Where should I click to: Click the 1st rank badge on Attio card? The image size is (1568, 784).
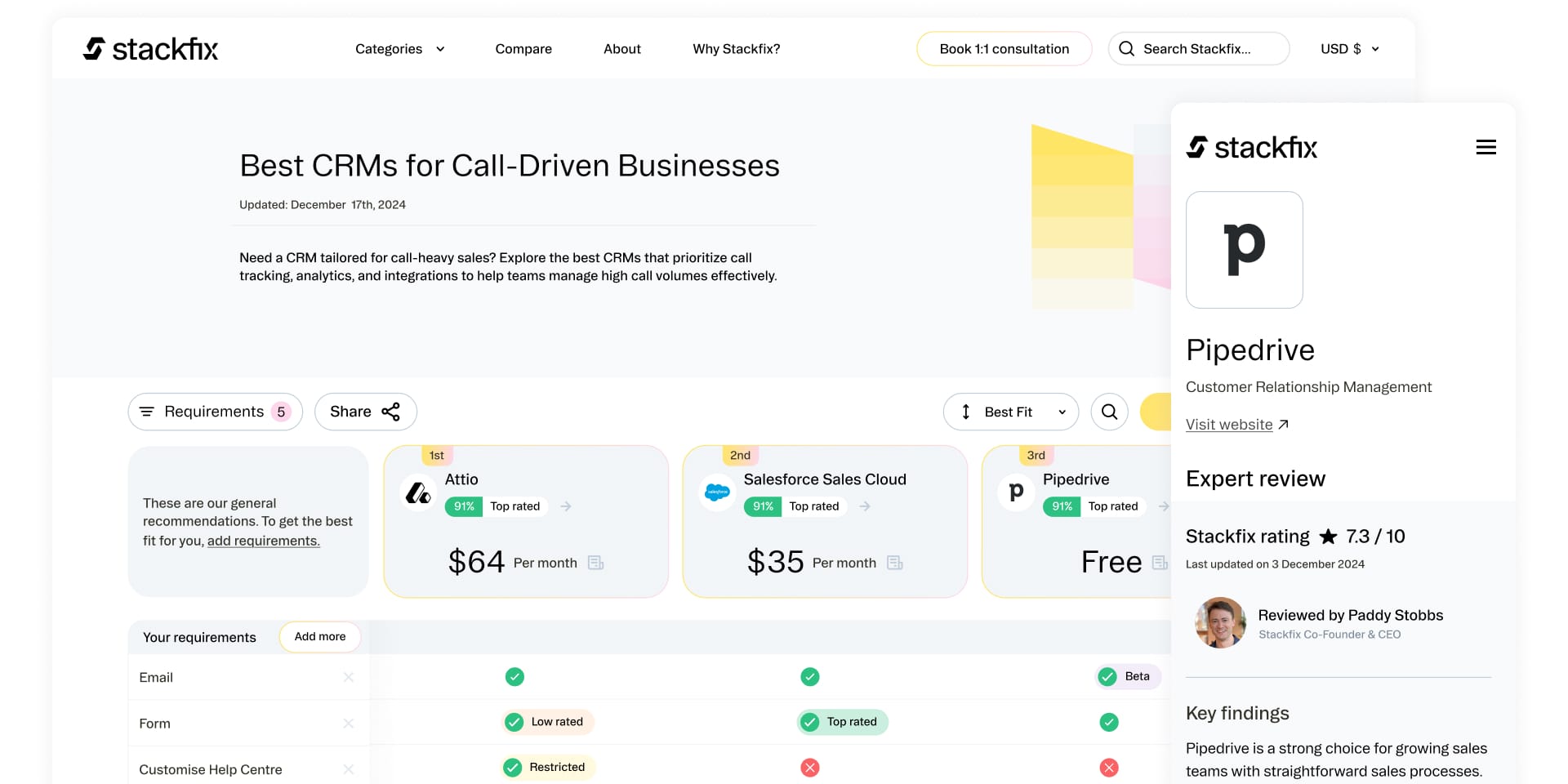click(437, 455)
